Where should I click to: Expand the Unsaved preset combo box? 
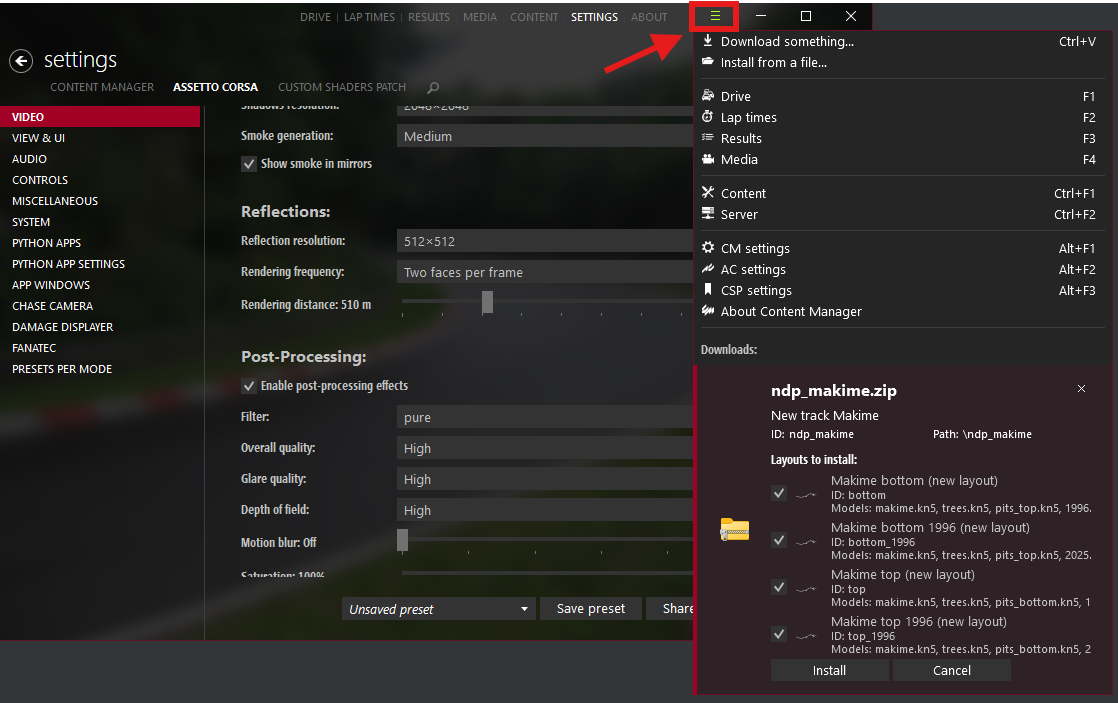[x=439, y=609]
